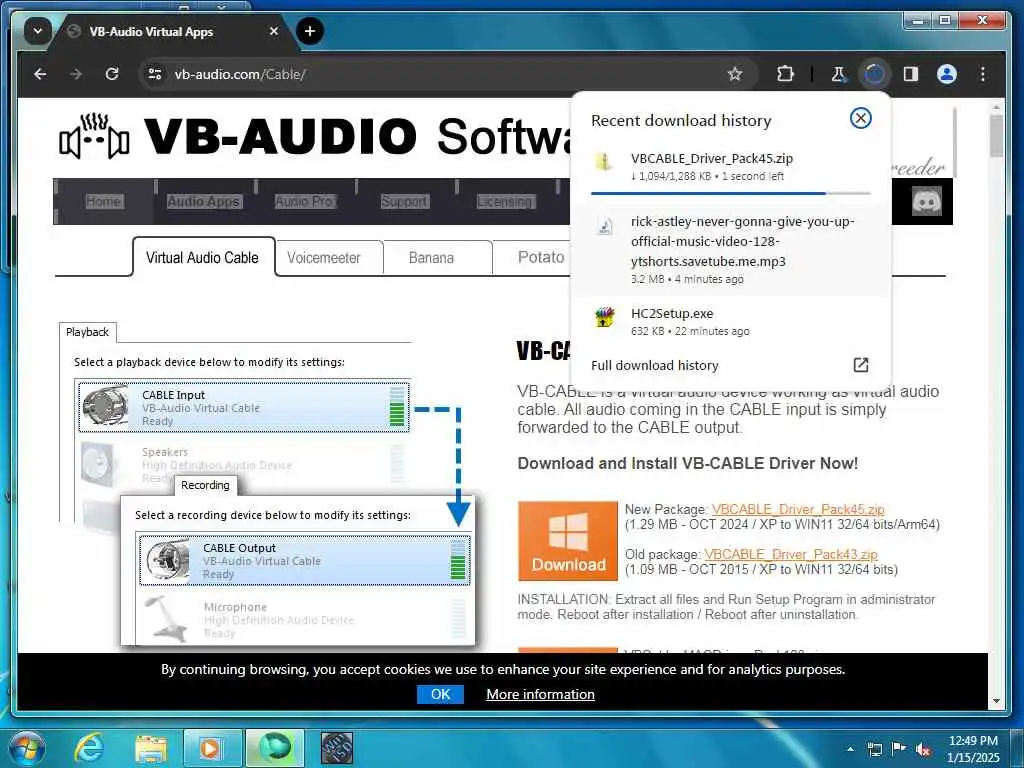Screen dimensions: 1024x768
Task: Open Windows Explorer folder in taskbar
Action: click(152, 748)
